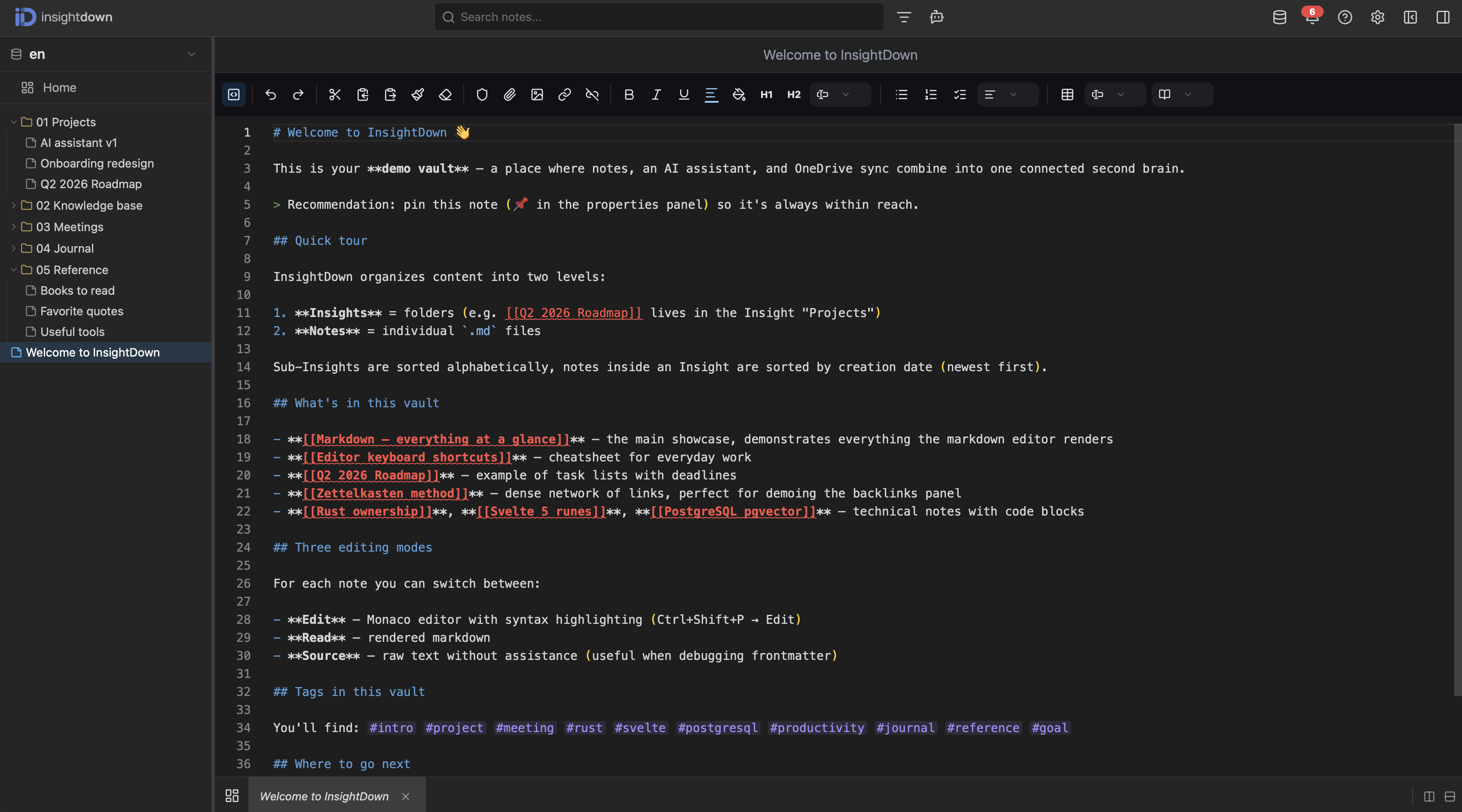Click the Paste clipboard icon
The image size is (1462, 812).
pyautogui.click(x=391, y=95)
